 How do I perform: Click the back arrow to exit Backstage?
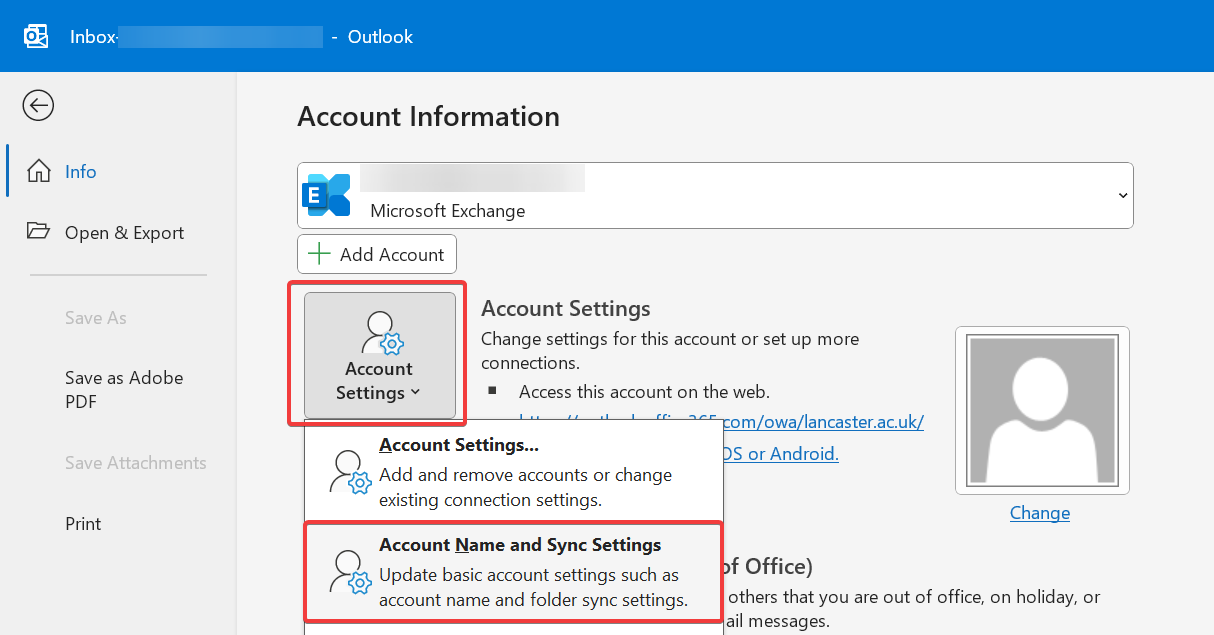pos(38,105)
